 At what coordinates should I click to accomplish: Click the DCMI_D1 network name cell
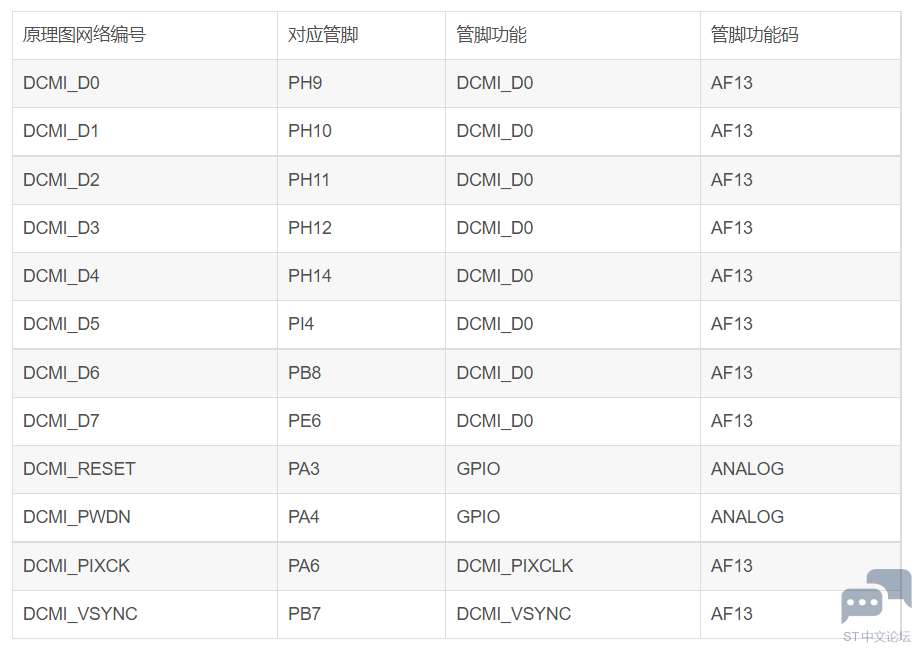(x=145, y=131)
